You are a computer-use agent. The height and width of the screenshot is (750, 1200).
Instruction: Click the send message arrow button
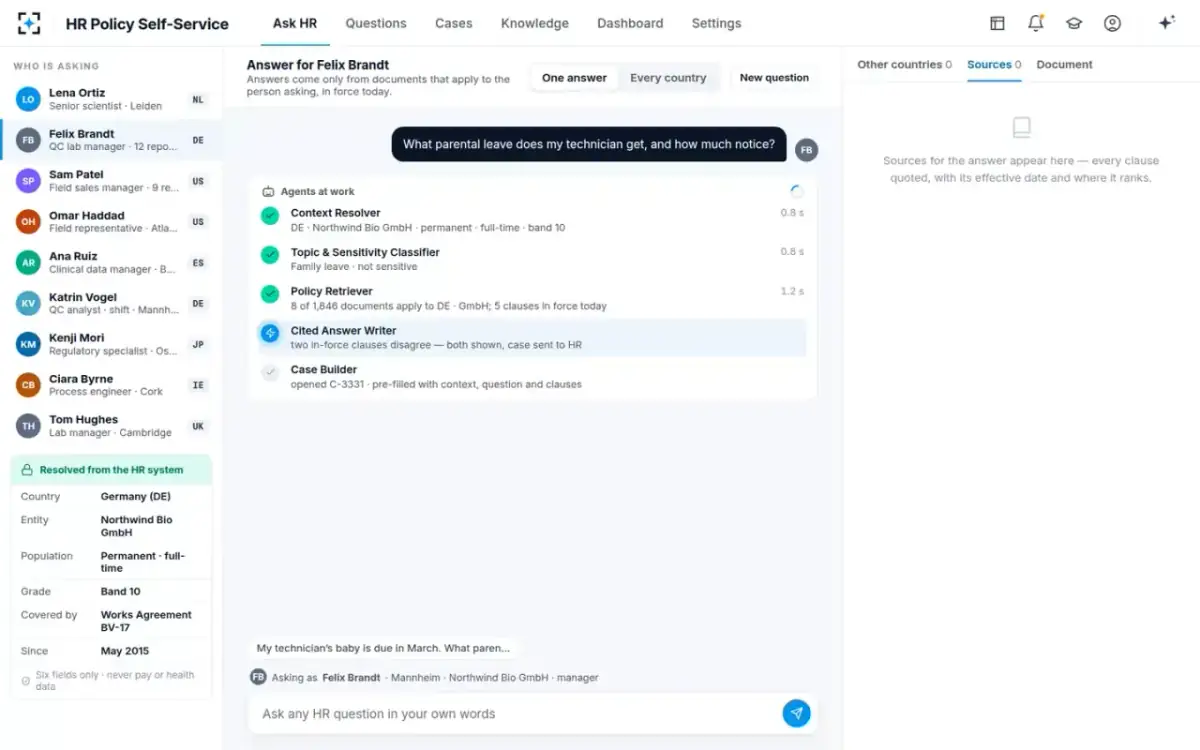click(796, 713)
